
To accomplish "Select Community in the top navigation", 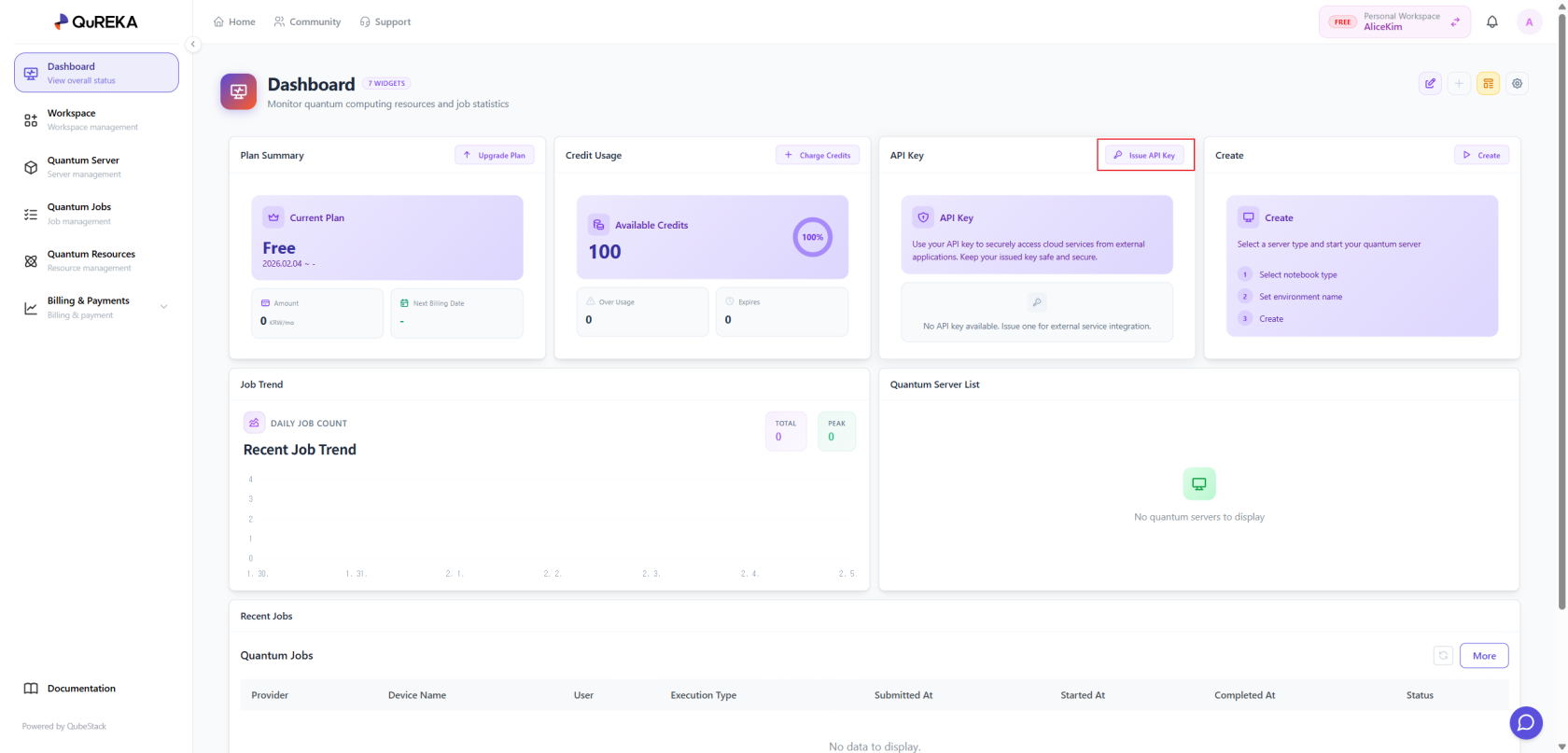I will [x=307, y=21].
